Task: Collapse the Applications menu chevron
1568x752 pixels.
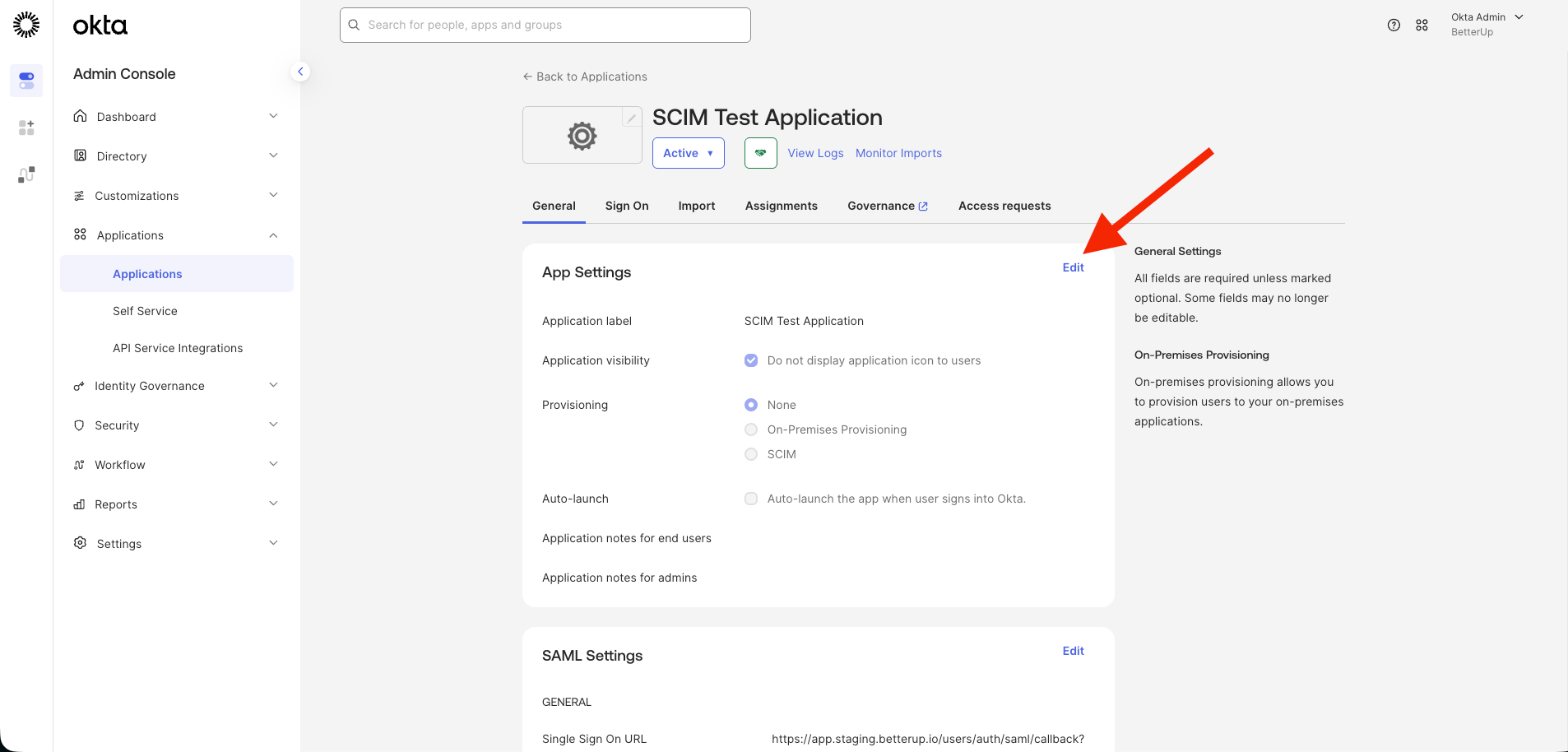Action: click(x=273, y=235)
